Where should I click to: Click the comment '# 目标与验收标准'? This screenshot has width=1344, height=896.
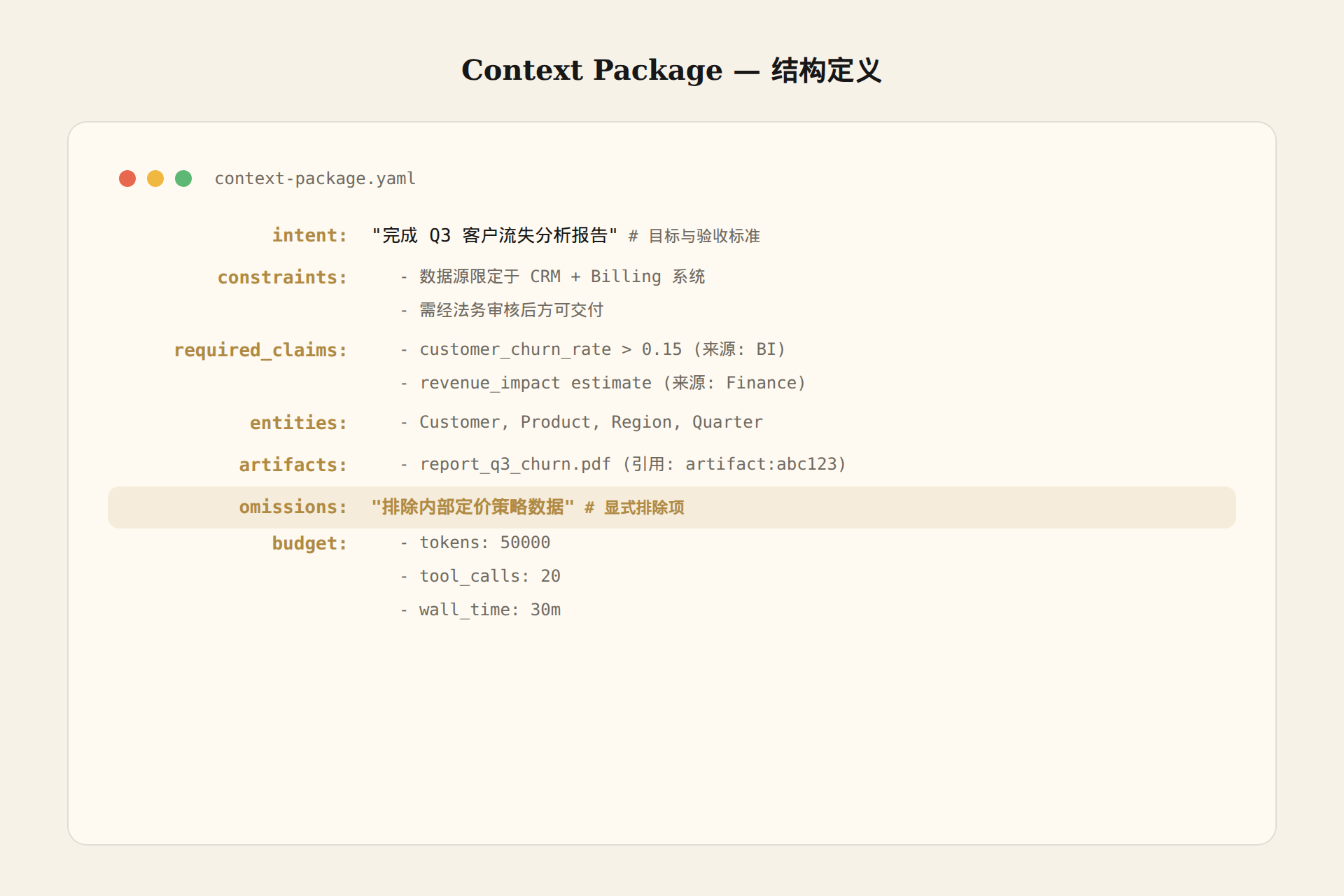694,236
